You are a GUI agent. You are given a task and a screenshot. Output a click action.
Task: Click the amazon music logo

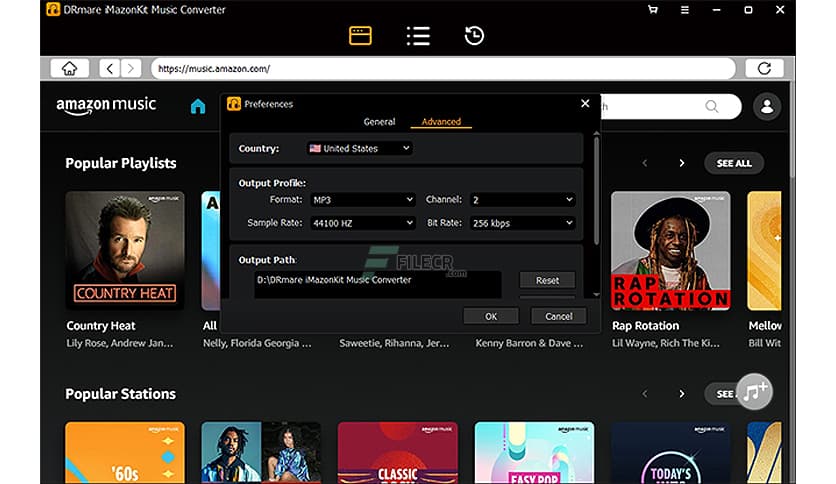[106, 105]
